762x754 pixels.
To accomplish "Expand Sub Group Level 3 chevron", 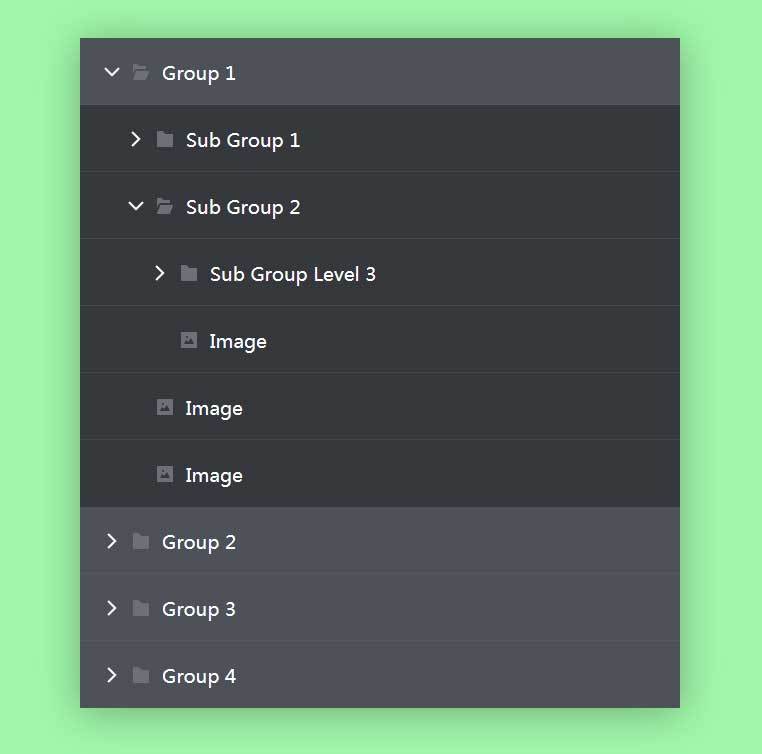I will pyautogui.click(x=160, y=274).
